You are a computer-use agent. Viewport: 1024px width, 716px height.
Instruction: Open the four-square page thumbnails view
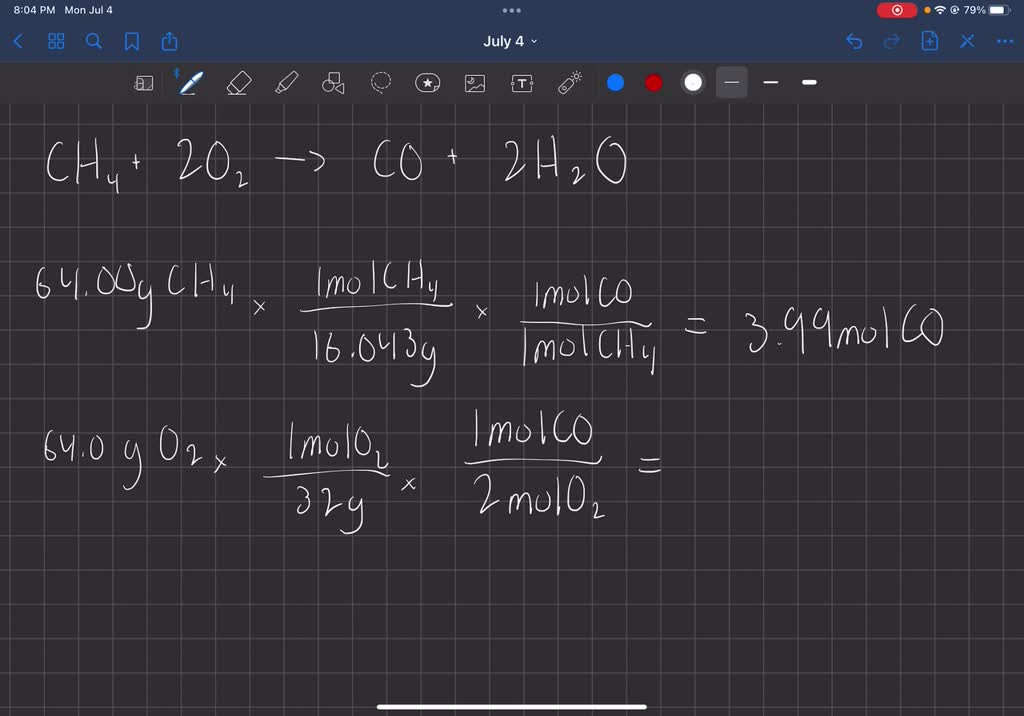coord(56,42)
